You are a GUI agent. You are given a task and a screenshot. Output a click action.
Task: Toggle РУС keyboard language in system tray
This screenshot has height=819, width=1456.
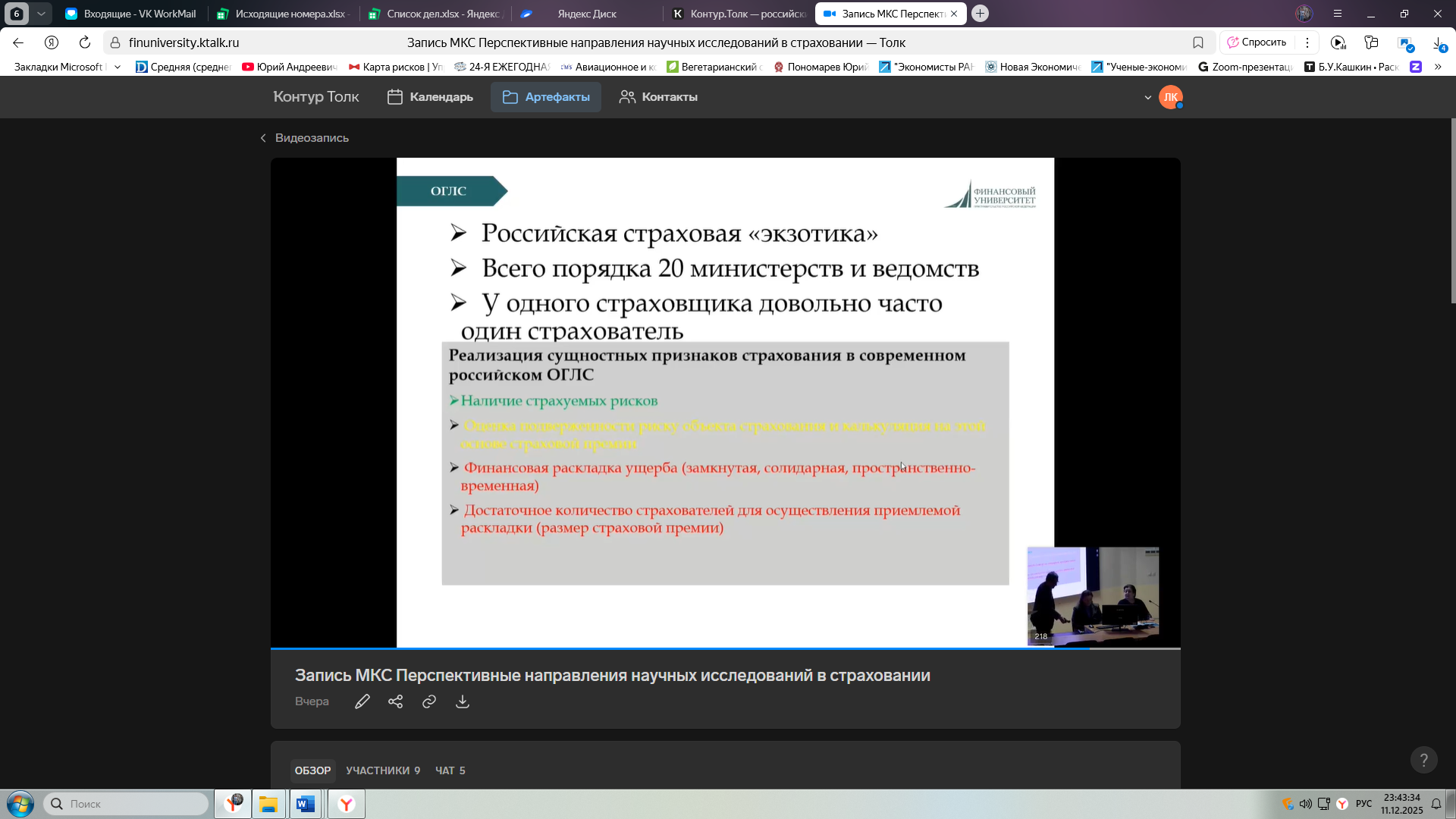point(1363,804)
